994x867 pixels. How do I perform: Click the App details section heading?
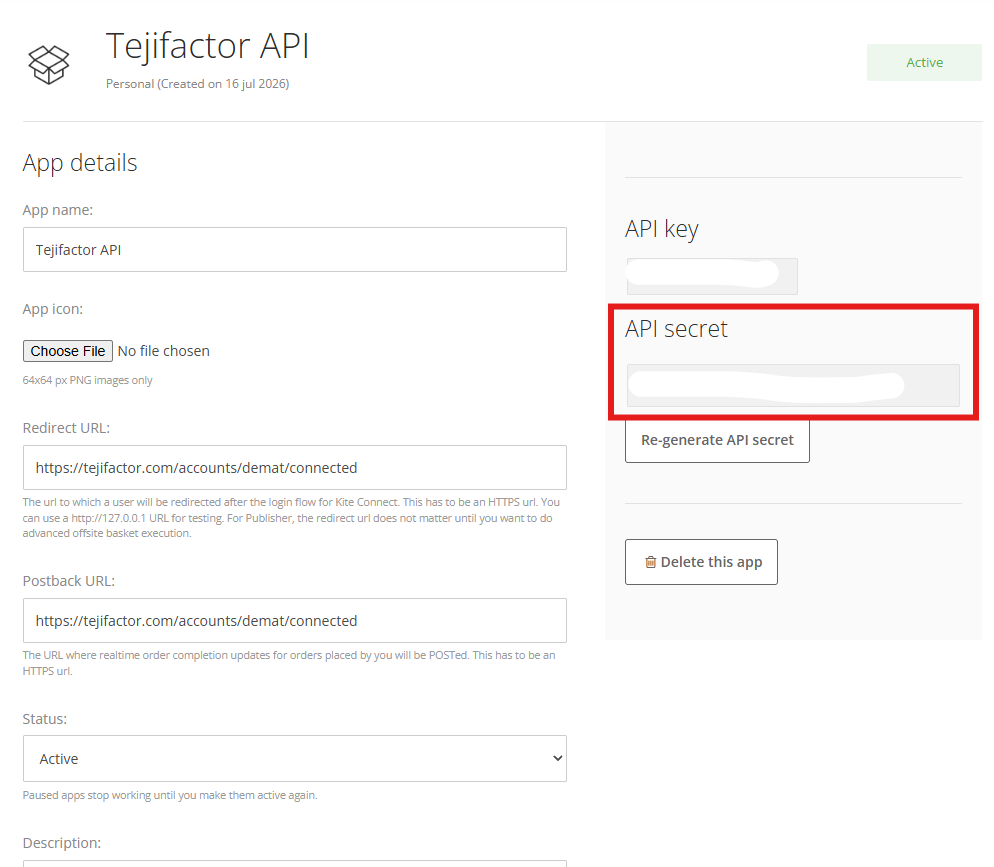(x=80, y=164)
